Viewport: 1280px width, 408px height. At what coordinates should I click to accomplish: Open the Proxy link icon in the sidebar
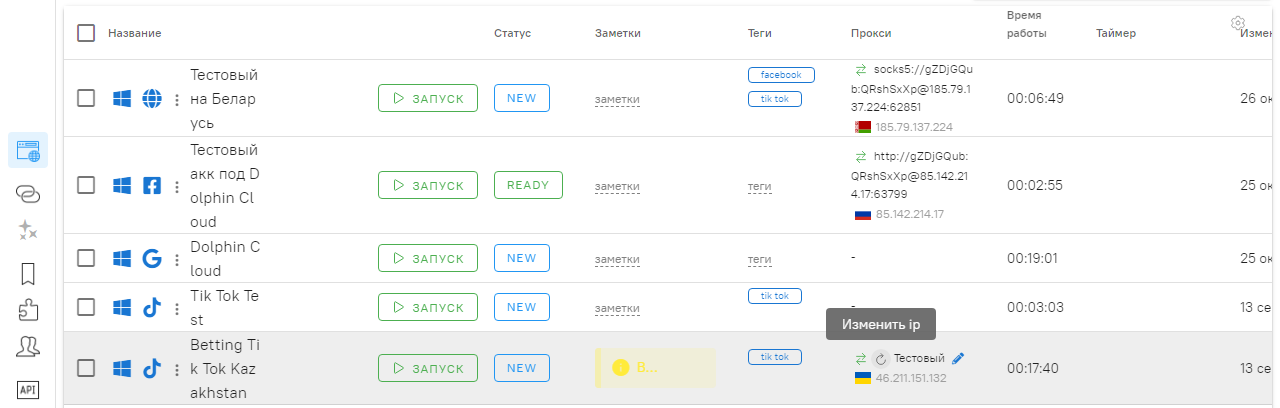click(28, 193)
